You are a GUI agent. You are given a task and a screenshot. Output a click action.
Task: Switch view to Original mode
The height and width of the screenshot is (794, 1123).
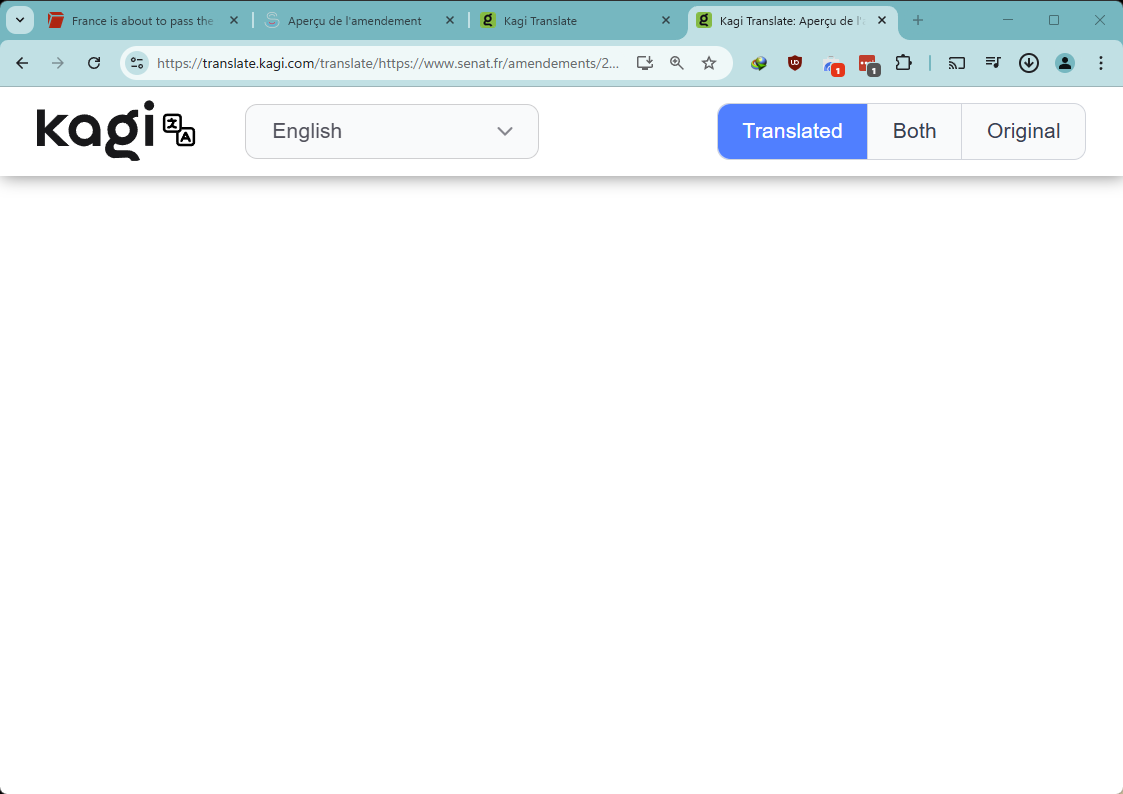coord(1023,131)
